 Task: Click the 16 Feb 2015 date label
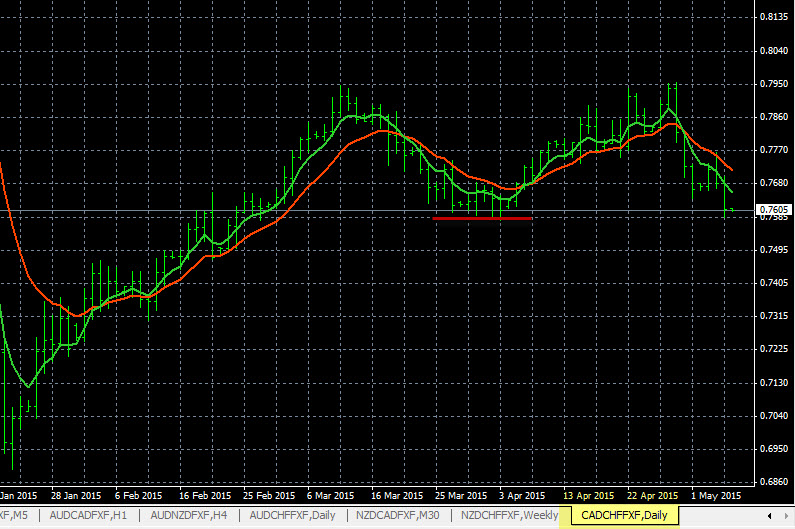coord(205,496)
